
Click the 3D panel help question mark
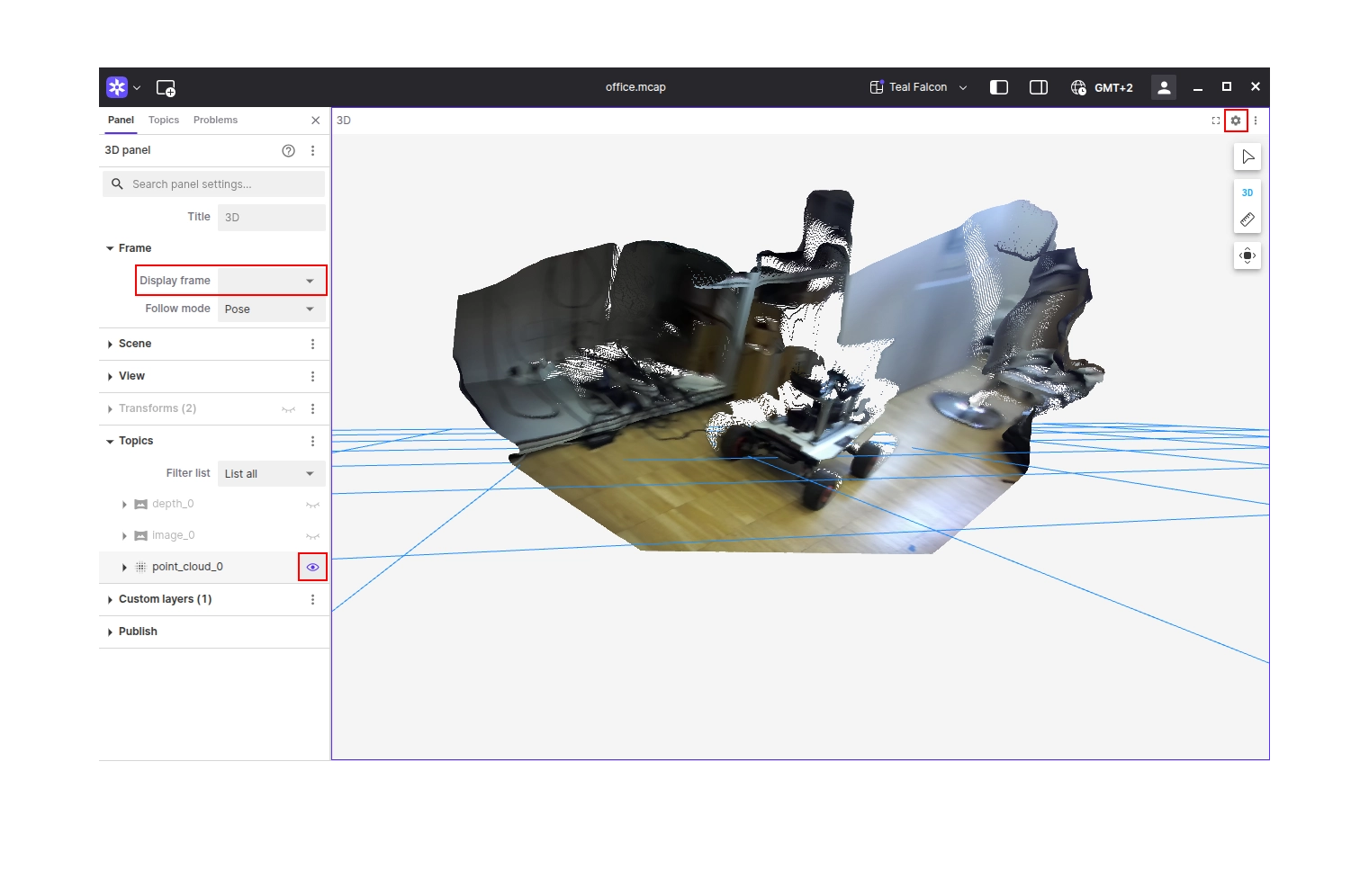(288, 150)
